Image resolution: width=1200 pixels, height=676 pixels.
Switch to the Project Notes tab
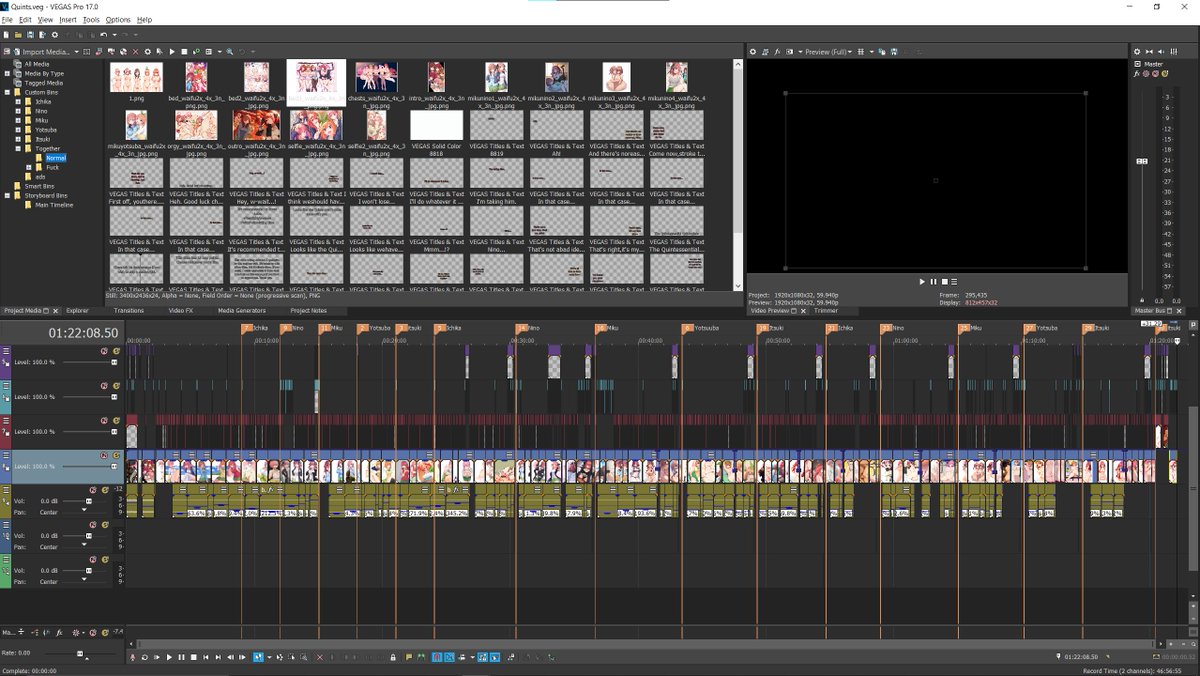[309, 311]
